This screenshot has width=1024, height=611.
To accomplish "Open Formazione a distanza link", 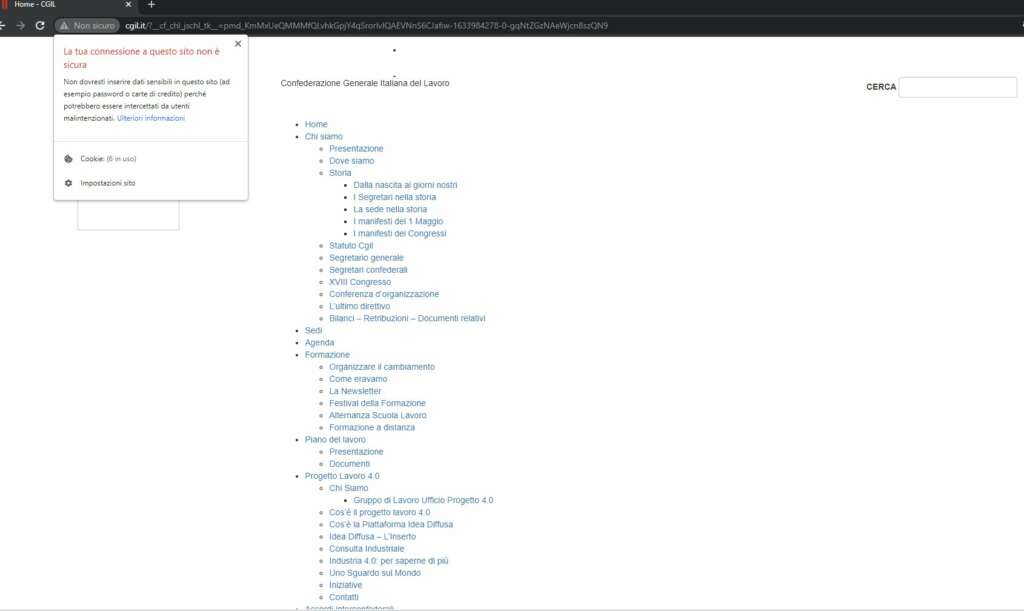I will [x=372, y=428].
